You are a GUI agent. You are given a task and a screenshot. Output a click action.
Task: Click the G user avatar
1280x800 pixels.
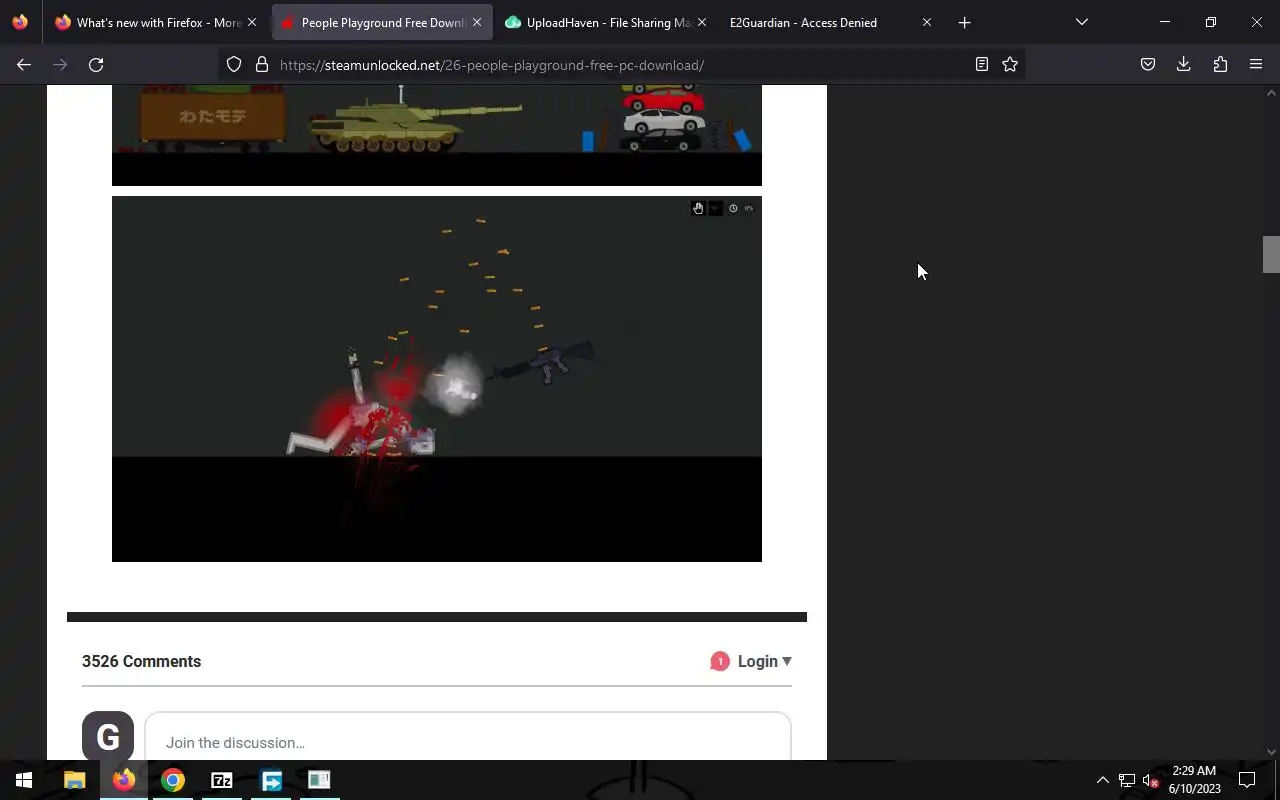coord(108,736)
